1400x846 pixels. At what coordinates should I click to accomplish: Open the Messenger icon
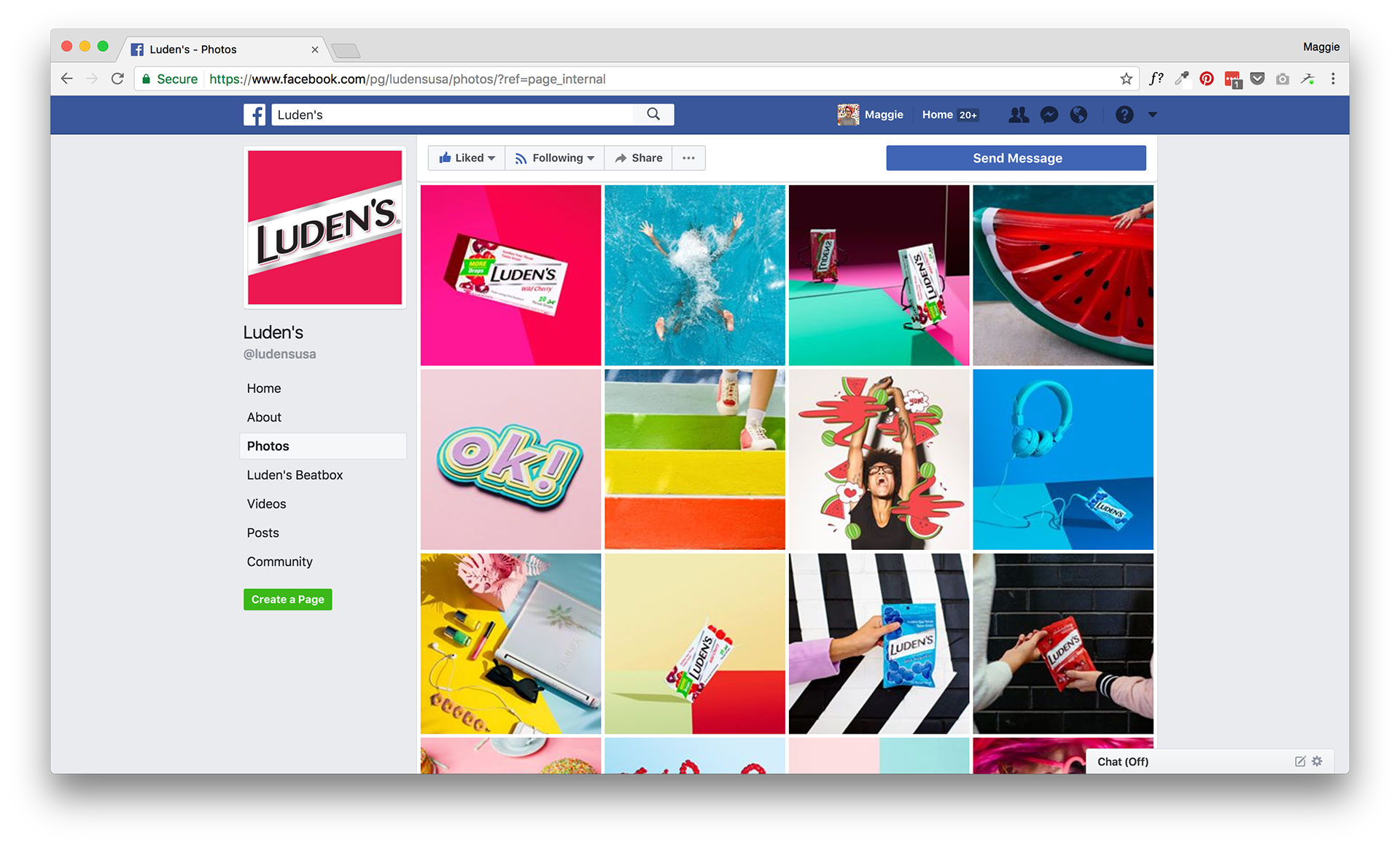tap(1049, 115)
